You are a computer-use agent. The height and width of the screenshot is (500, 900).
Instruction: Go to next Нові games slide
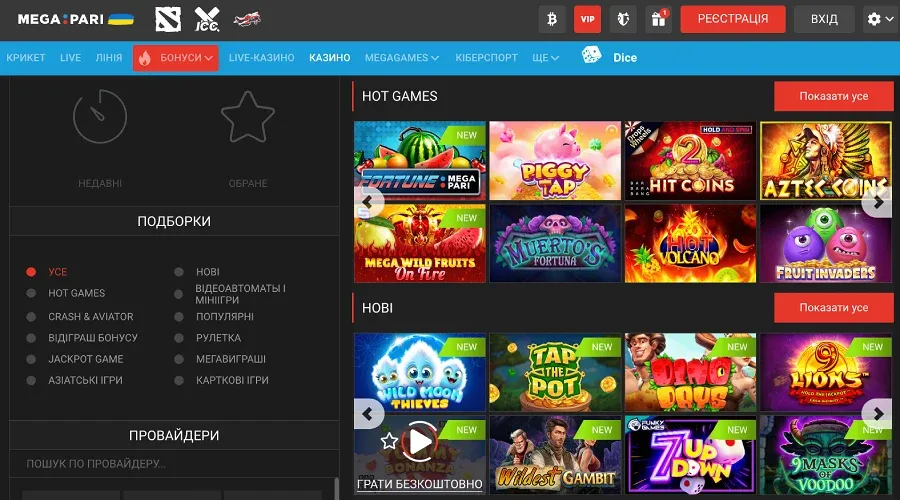pyautogui.click(x=877, y=414)
